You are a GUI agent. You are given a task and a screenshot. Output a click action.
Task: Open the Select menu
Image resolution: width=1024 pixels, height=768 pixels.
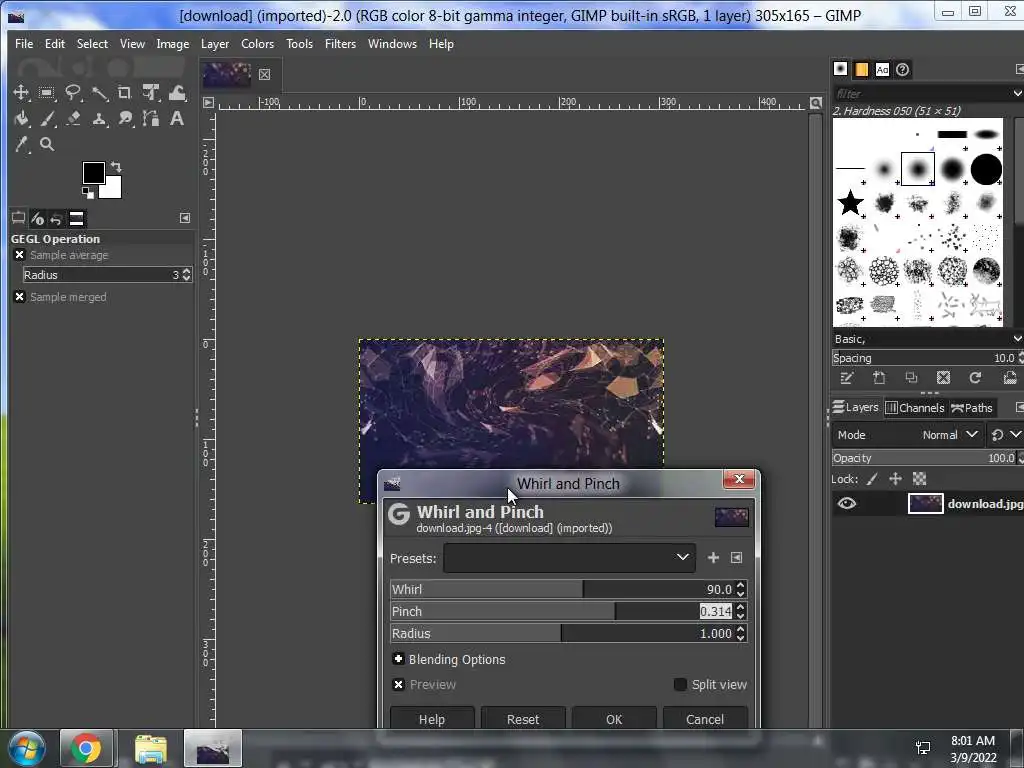[x=92, y=44]
